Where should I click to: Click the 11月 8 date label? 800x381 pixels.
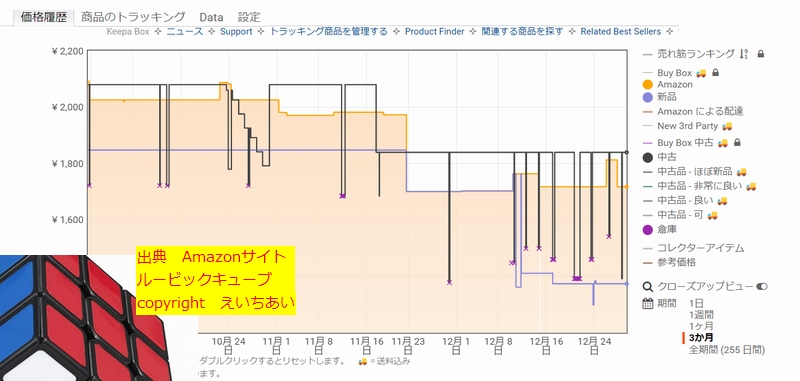pos(318,345)
